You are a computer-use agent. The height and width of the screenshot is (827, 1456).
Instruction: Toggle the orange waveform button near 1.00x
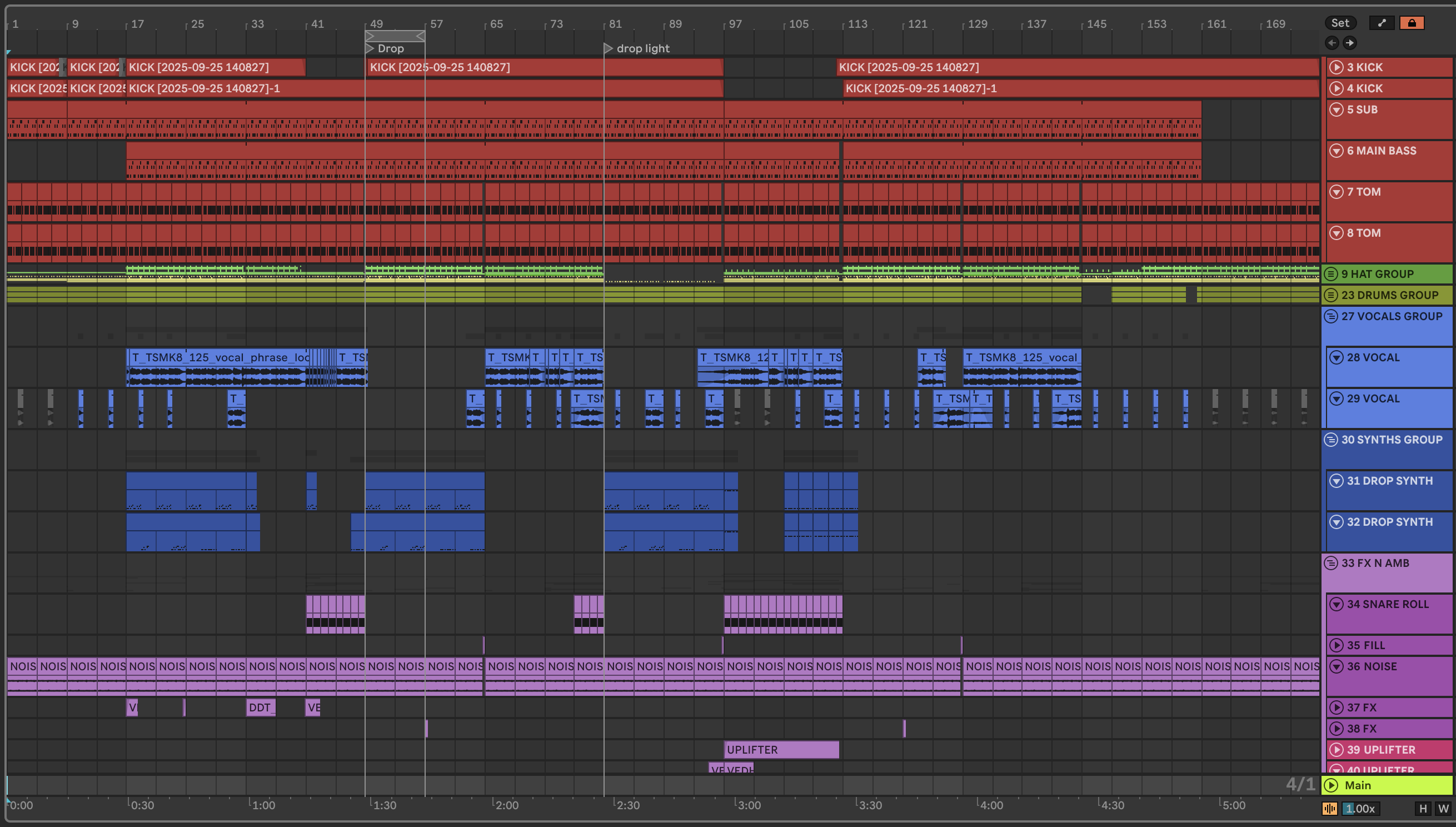click(x=1330, y=808)
